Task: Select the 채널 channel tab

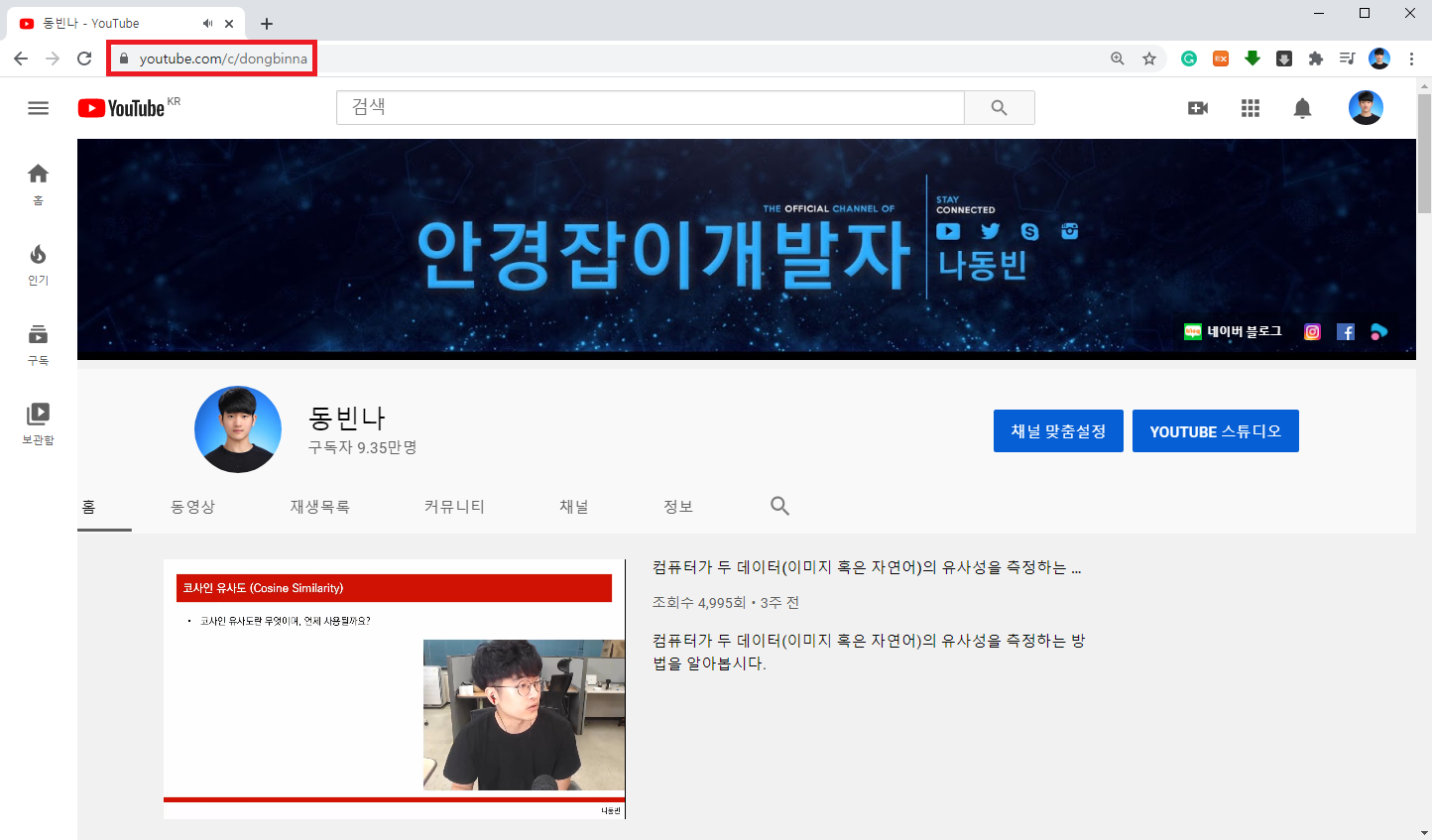Action: [573, 507]
